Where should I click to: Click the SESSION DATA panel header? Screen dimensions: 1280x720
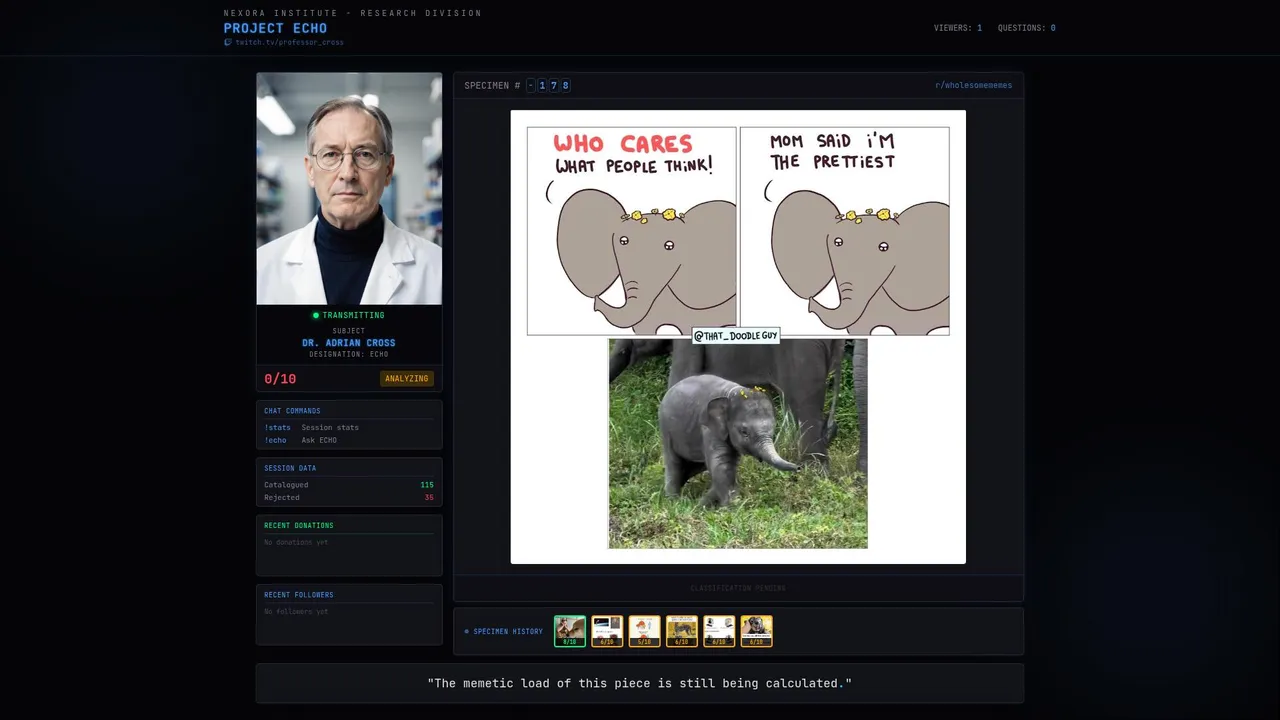290,468
